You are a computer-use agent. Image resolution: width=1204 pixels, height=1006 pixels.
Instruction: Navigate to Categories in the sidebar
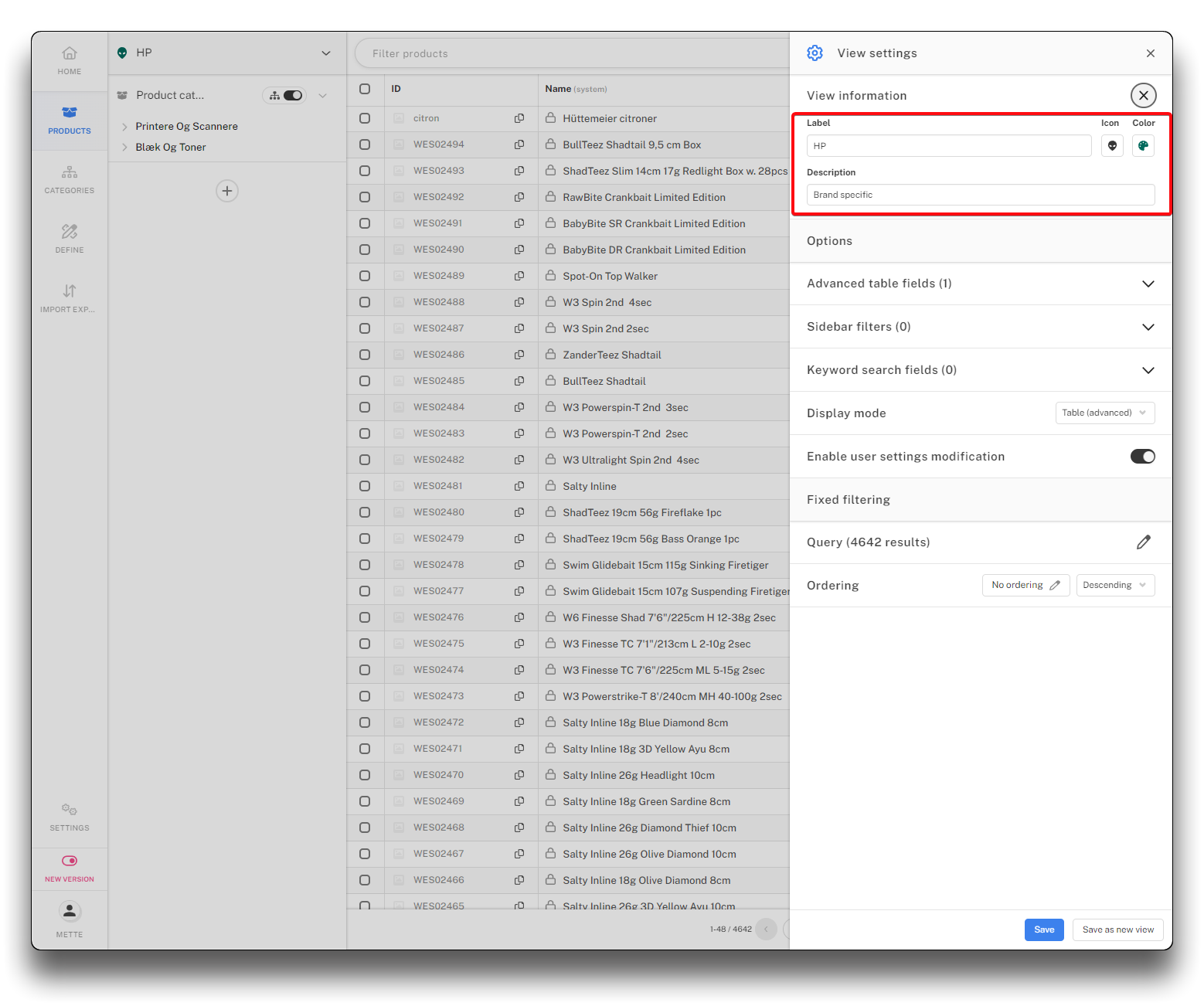point(70,178)
